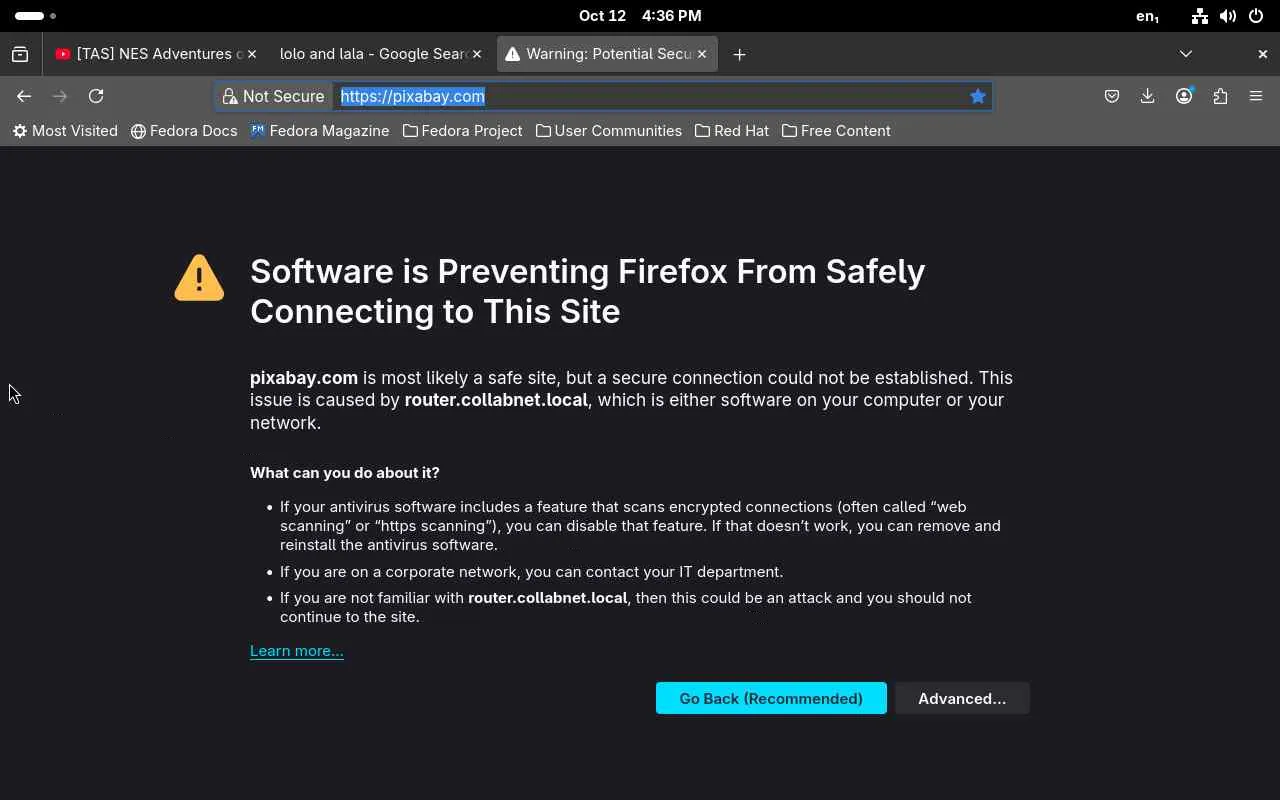
Task: Open the Downloads panel icon
Action: pos(1147,96)
